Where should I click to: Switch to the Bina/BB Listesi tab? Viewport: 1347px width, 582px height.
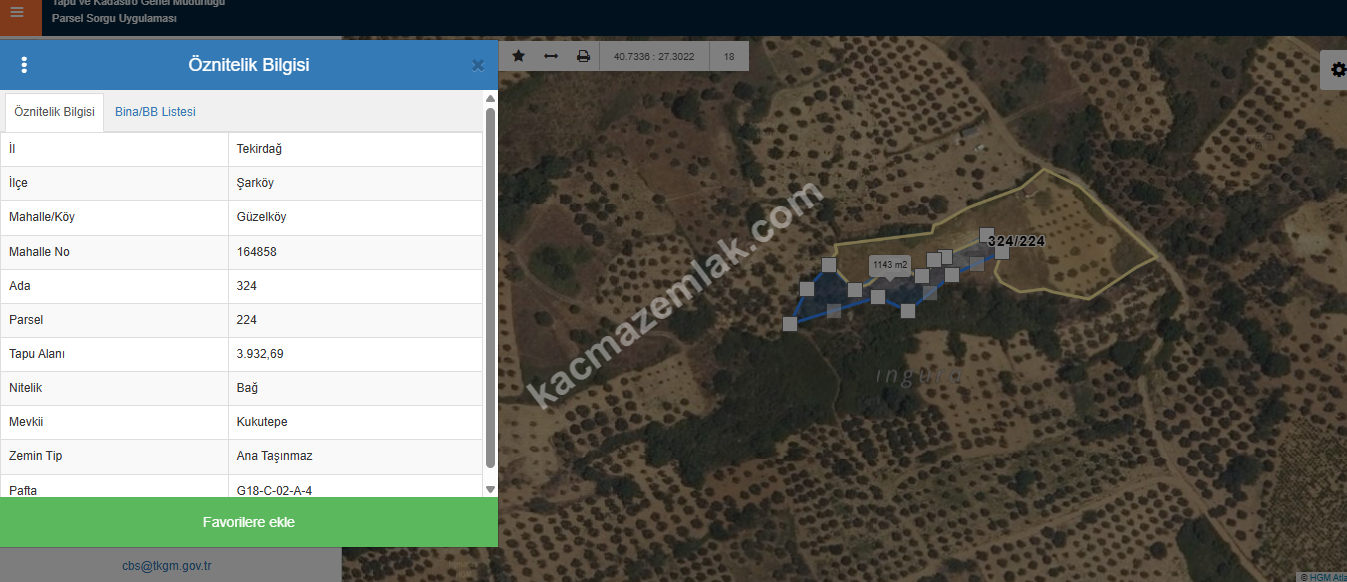(155, 112)
